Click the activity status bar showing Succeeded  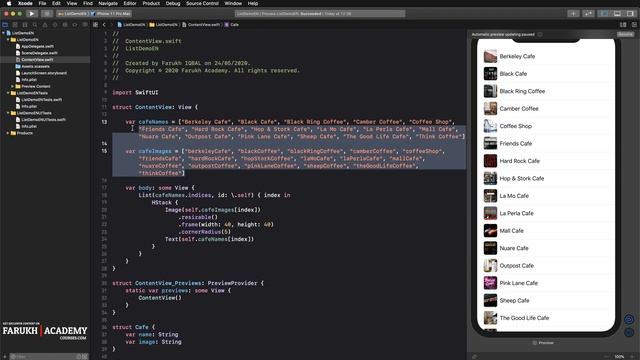[320, 13]
